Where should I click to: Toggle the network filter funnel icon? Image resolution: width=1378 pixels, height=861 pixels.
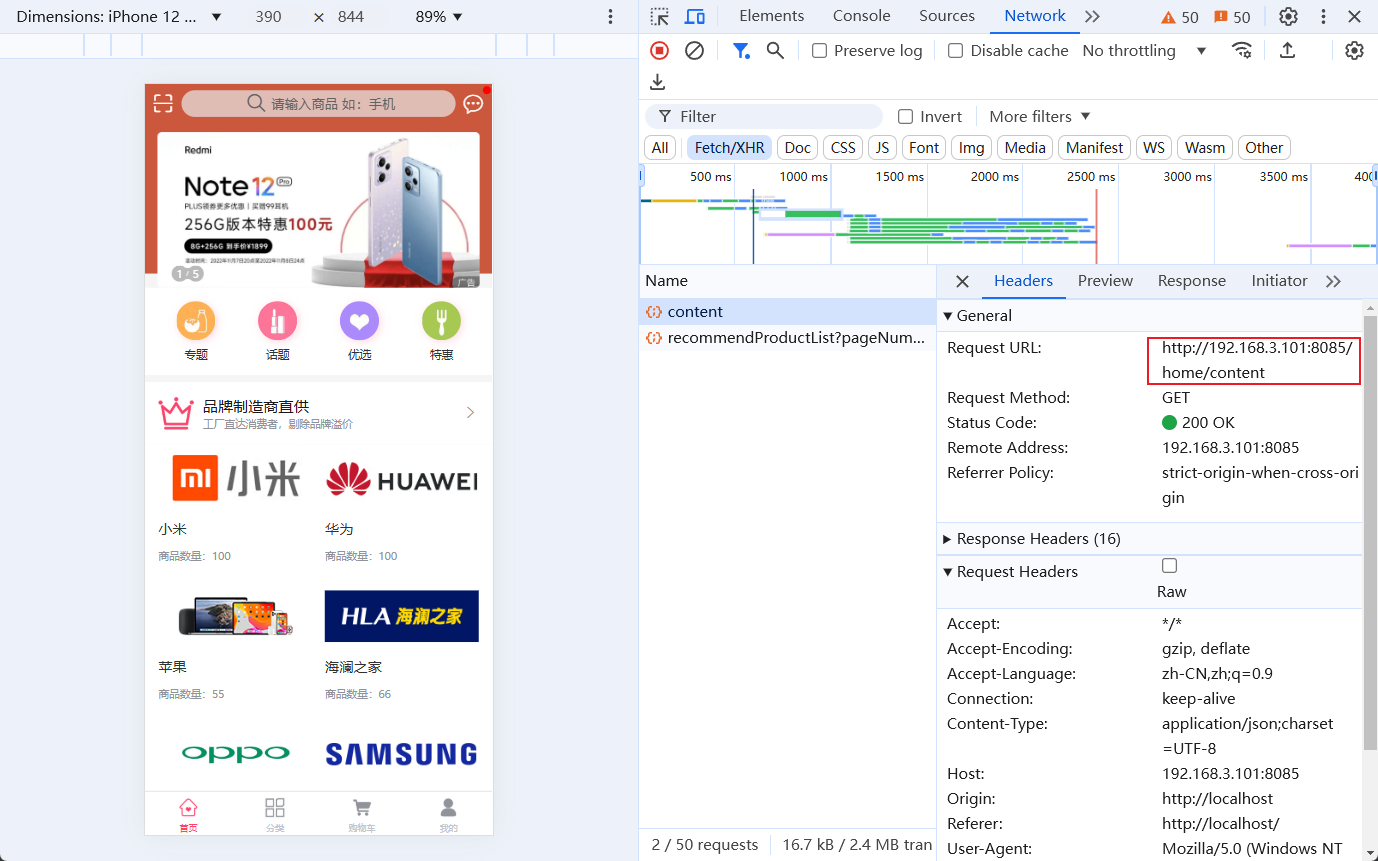point(741,50)
